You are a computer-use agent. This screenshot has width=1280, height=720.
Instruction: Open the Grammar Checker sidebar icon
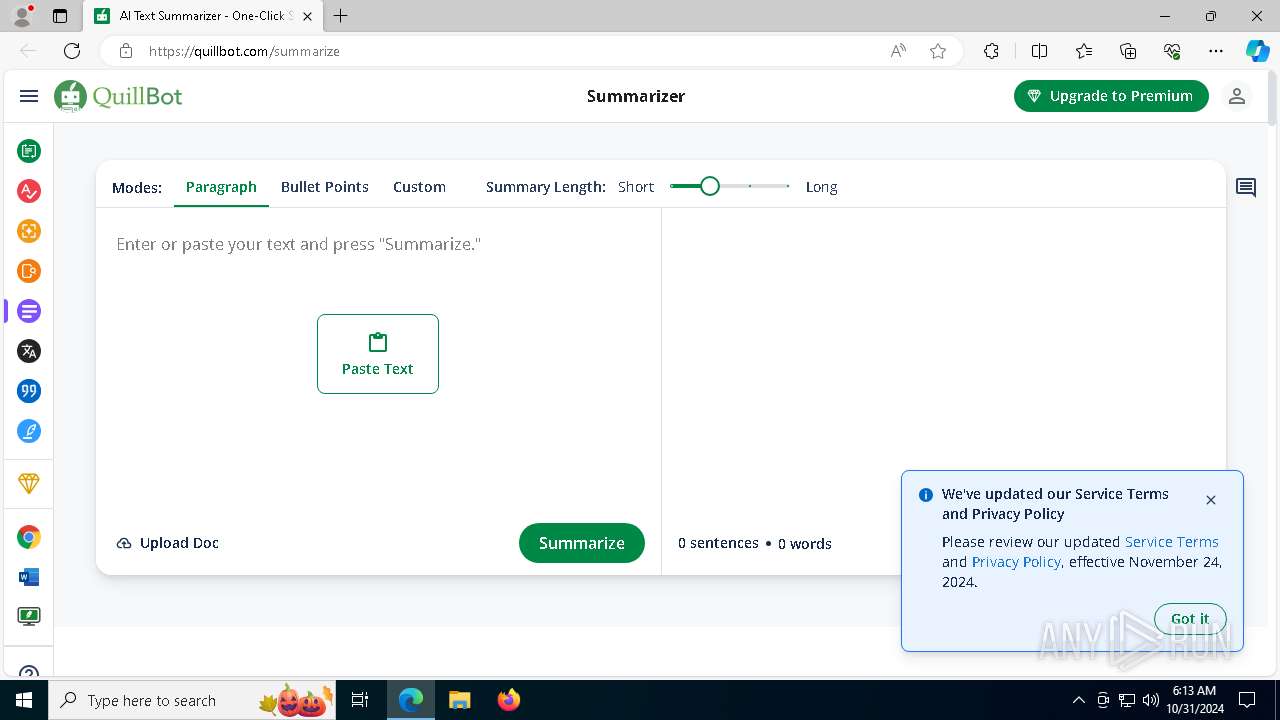point(29,191)
